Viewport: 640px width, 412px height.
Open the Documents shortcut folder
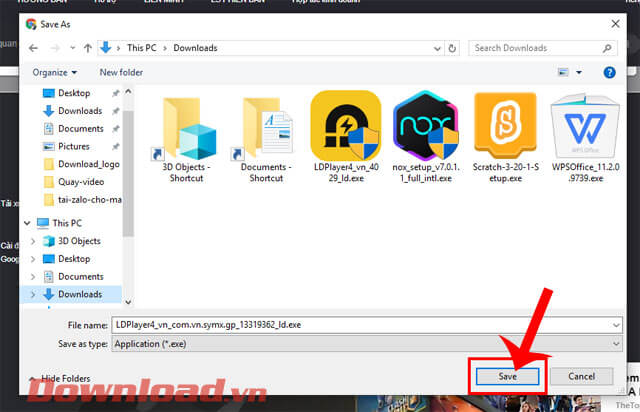point(265,125)
